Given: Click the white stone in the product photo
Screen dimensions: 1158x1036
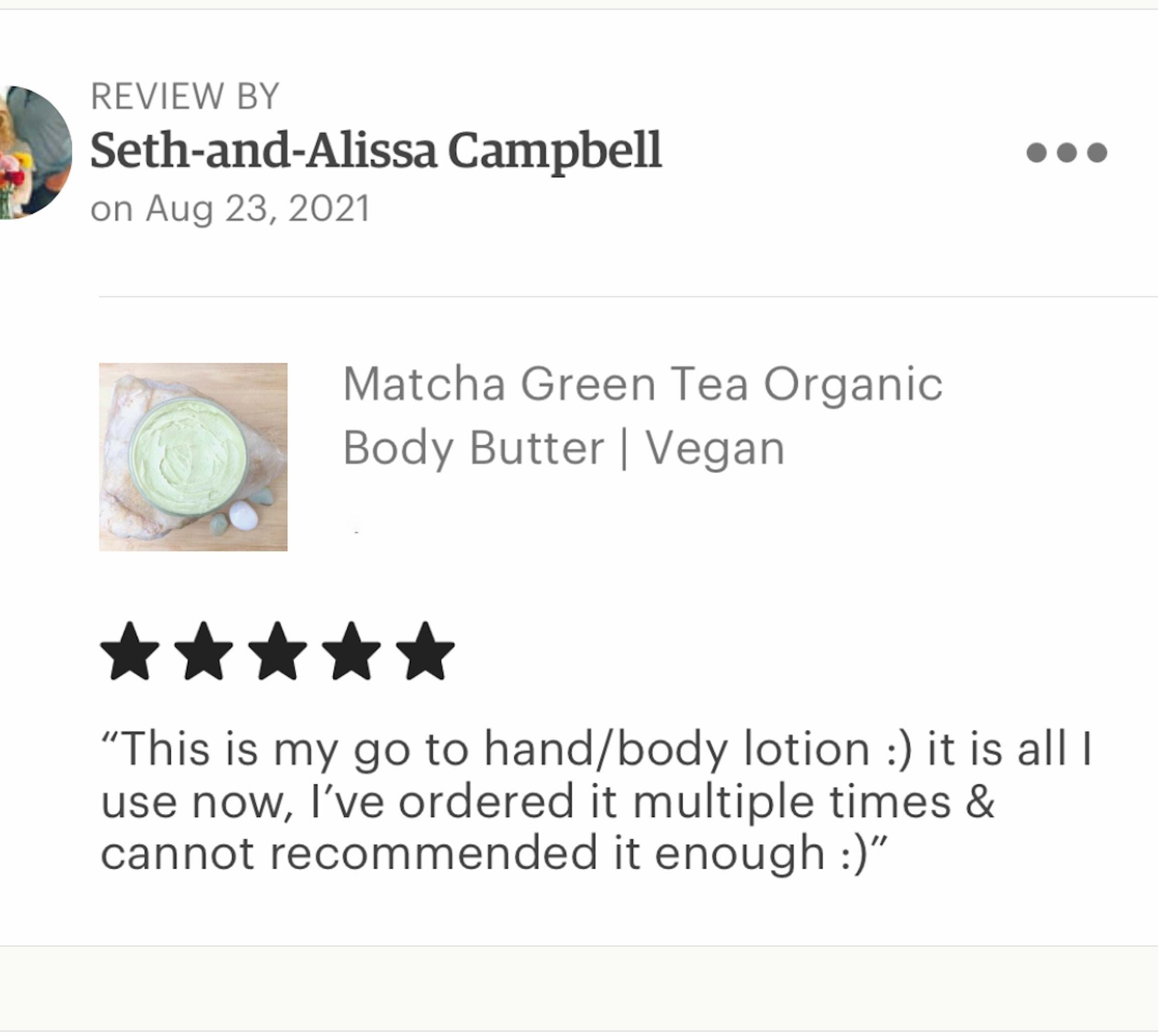Looking at the screenshot, I should (243, 515).
